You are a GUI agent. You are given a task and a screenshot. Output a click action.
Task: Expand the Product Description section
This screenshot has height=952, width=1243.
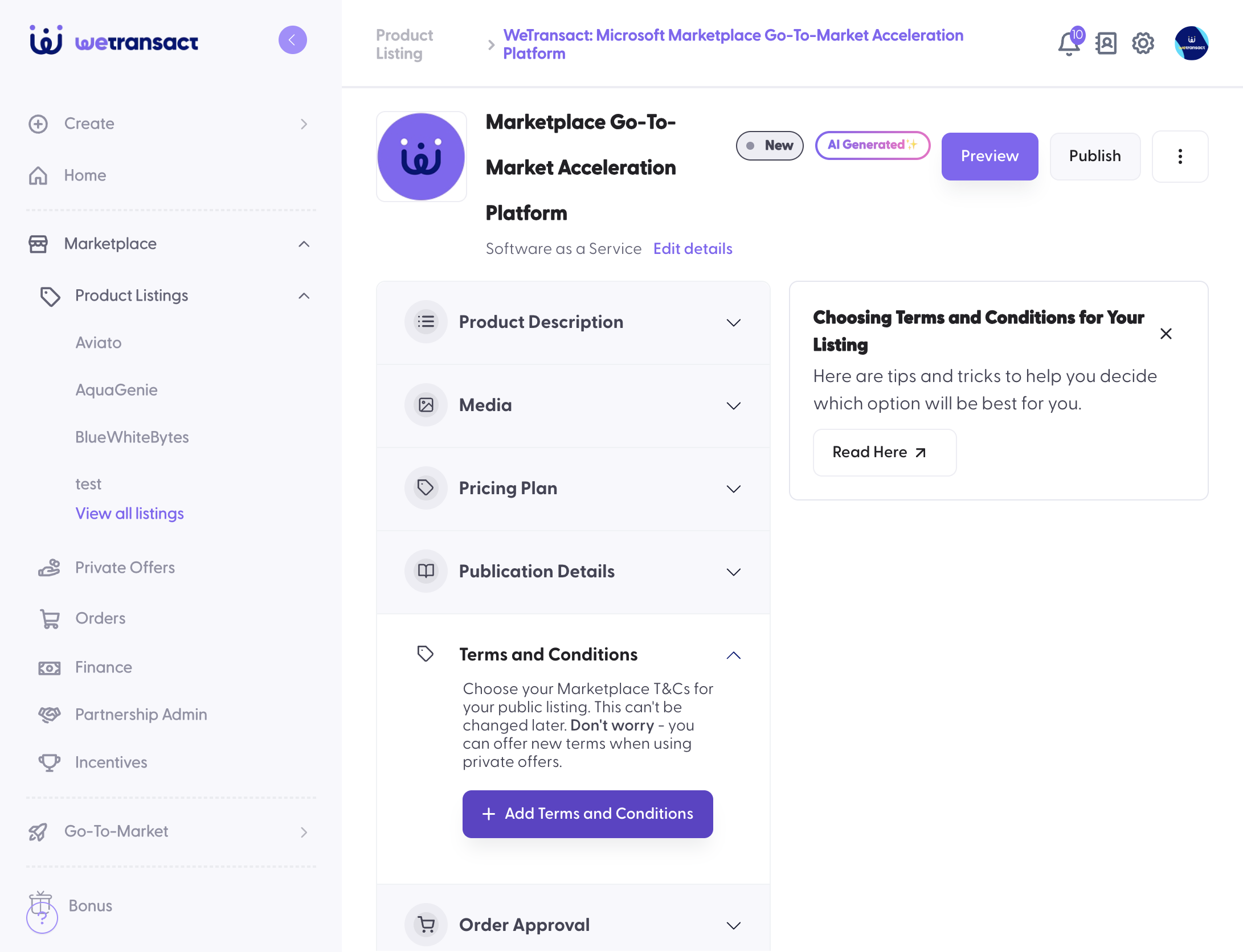pyautogui.click(x=573, y=322)
